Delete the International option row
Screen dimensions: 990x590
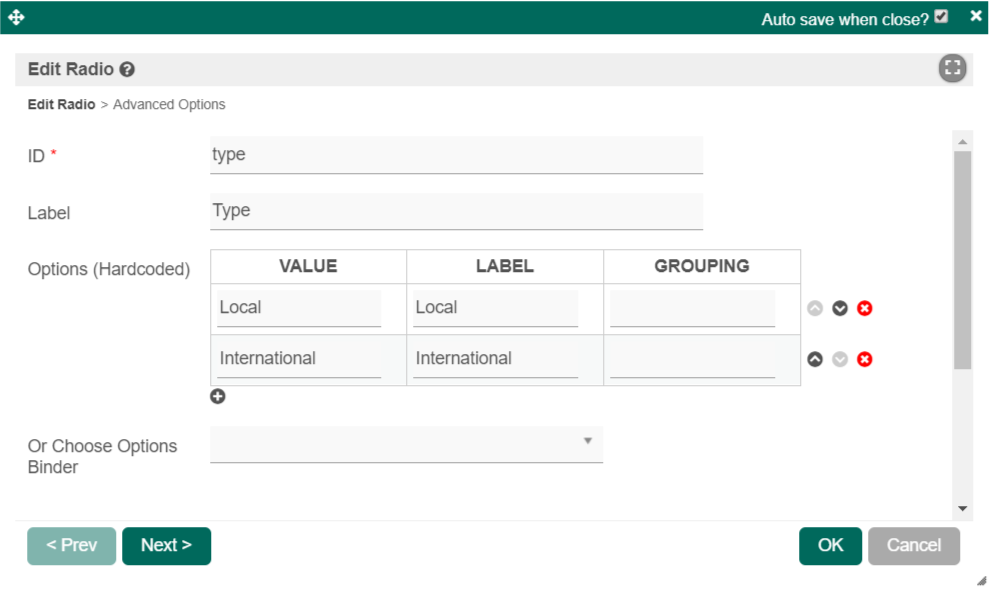(x=865, y=359)
